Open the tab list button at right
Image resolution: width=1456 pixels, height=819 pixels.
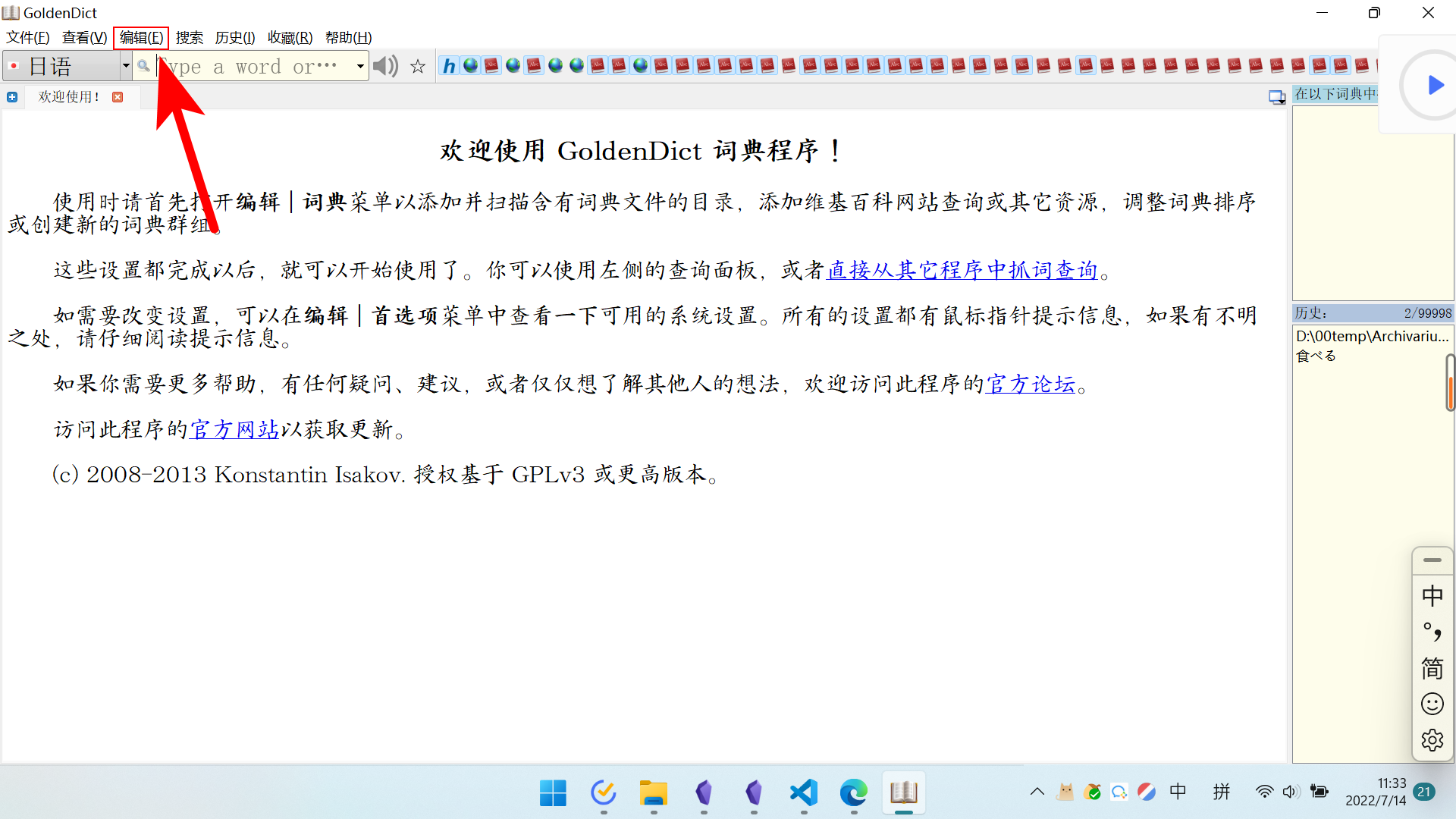(x=1277, y=97)
